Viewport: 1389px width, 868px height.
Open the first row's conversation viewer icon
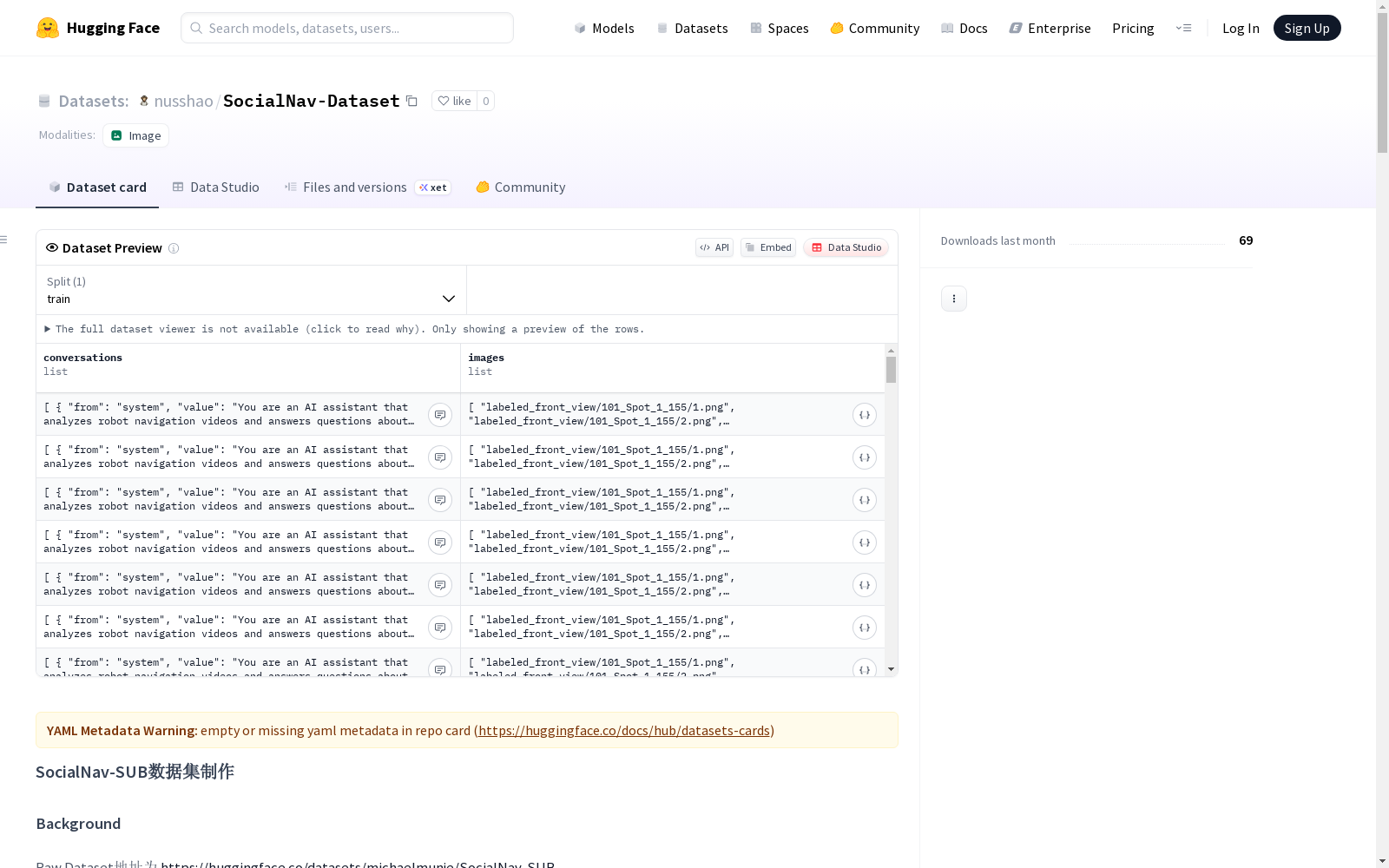[x=440, y=415]
